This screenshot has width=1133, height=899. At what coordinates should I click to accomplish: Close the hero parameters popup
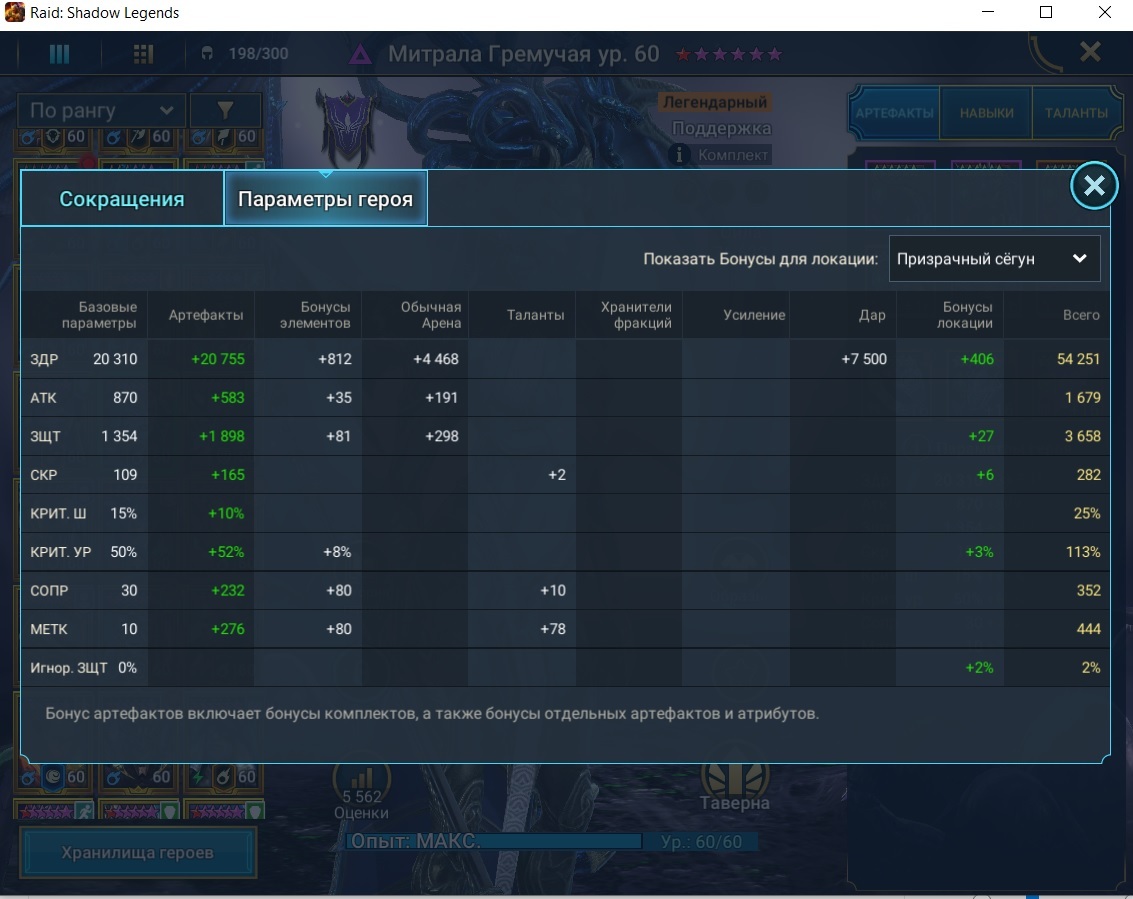point(1094,186)
